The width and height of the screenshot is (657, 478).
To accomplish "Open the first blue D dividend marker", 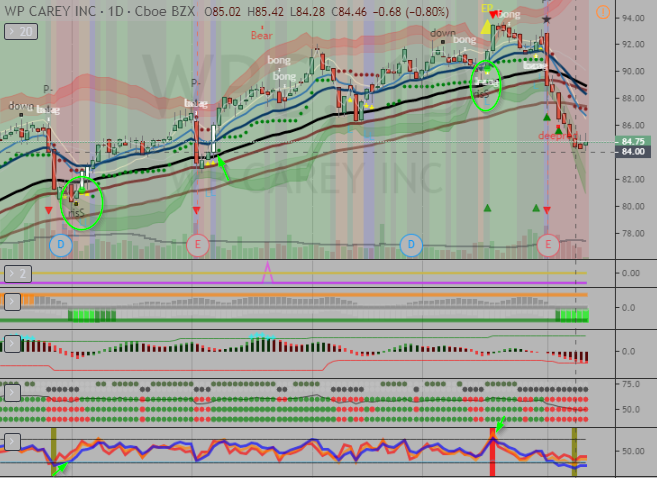I will click(61, 245).
